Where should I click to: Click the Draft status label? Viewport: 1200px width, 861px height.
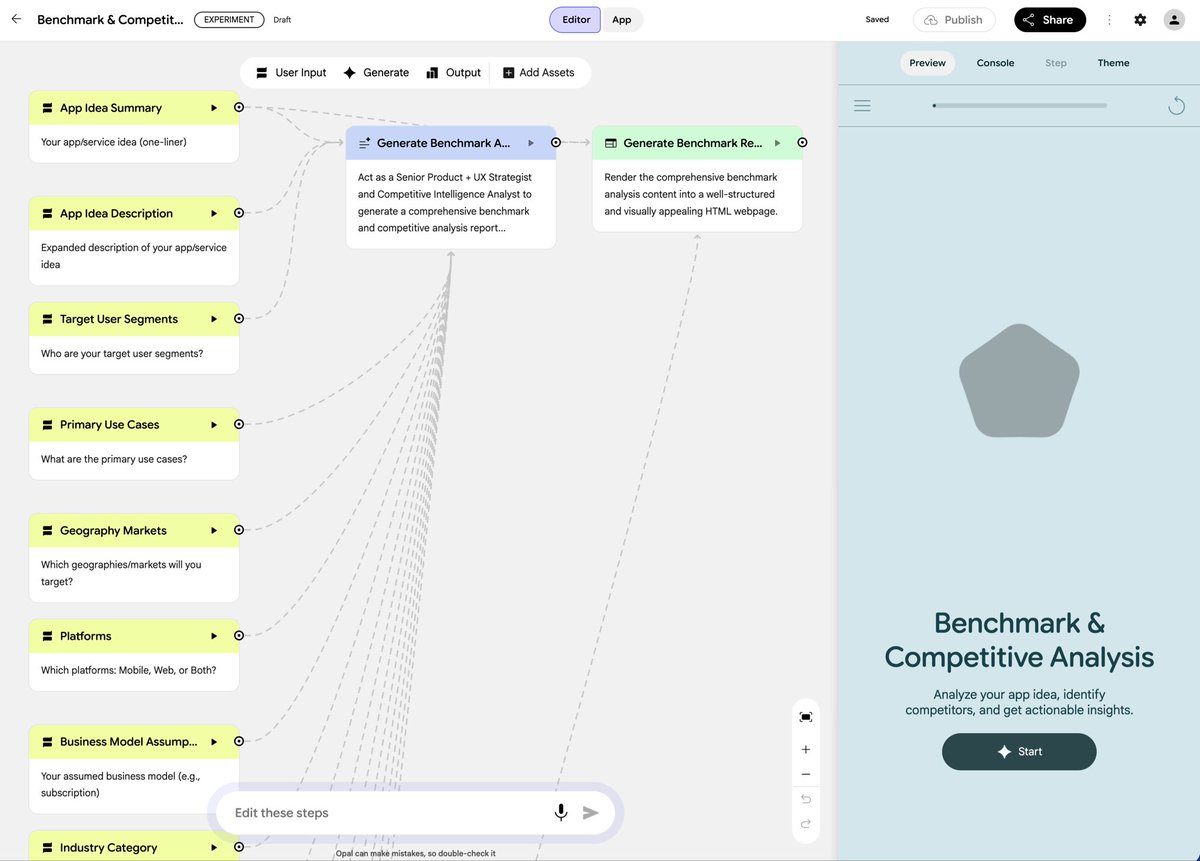pos(282,20)
